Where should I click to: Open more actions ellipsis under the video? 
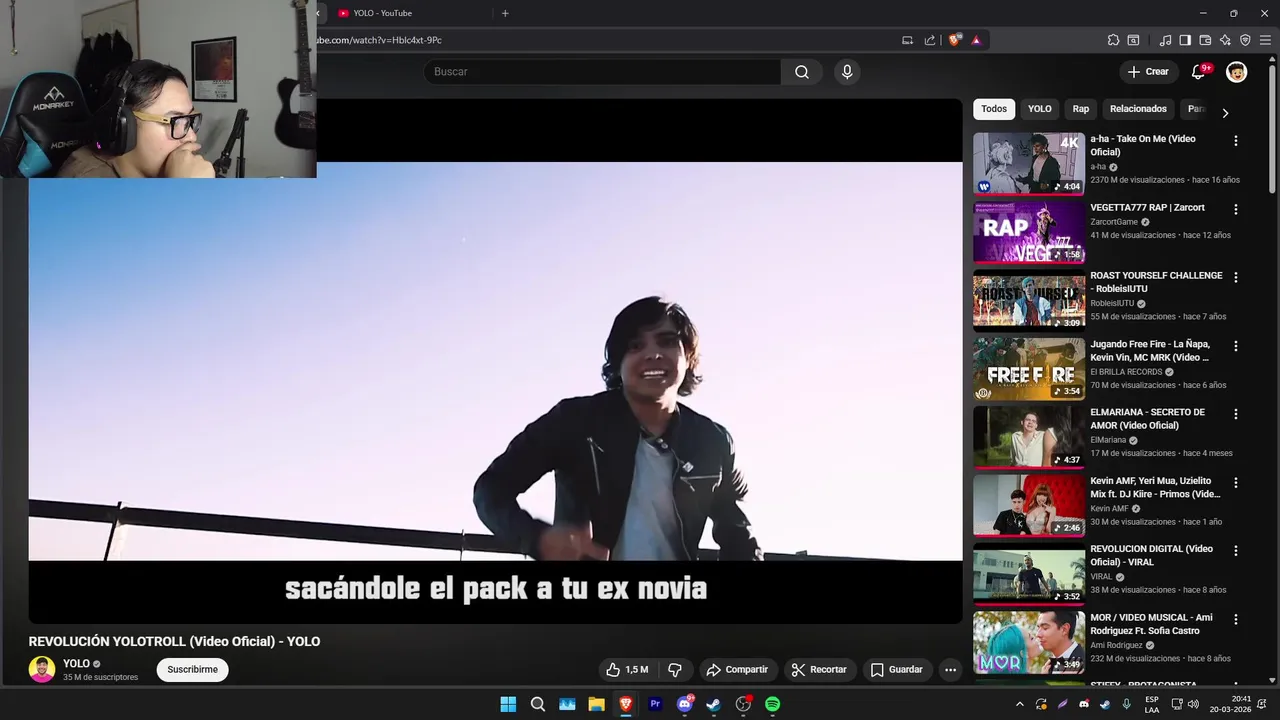point(951,670)
